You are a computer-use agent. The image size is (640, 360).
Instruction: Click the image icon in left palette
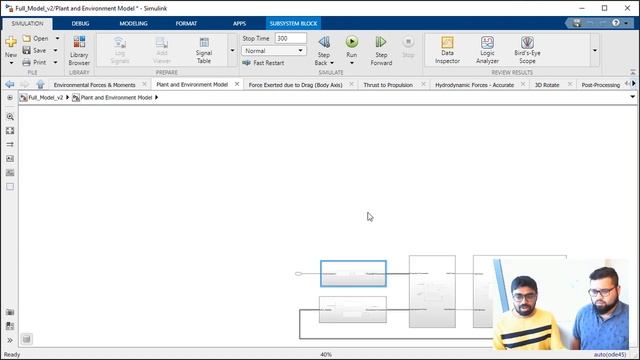[10, 173]
